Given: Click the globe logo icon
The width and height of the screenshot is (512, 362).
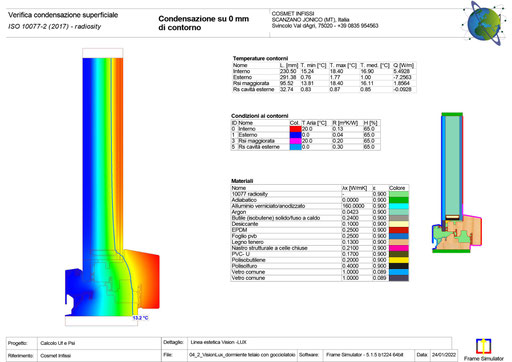Looking at the screenshot, I should (483, 23).
